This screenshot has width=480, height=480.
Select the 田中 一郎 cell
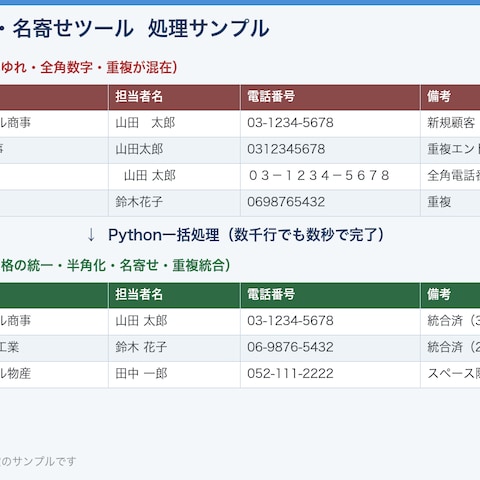click(174, 374)
